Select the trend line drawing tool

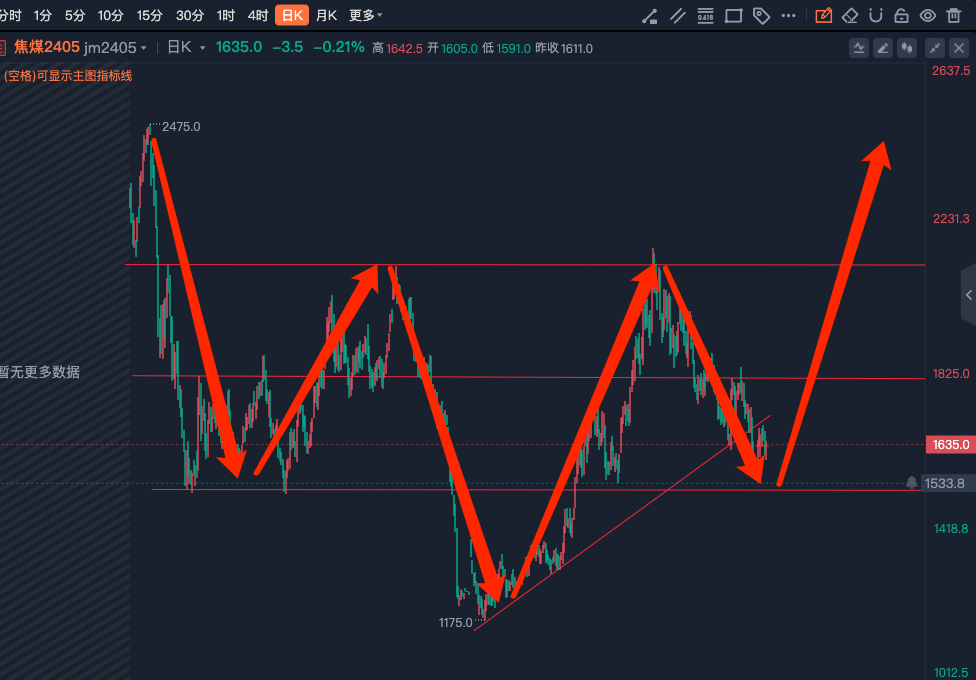(649, 16)
